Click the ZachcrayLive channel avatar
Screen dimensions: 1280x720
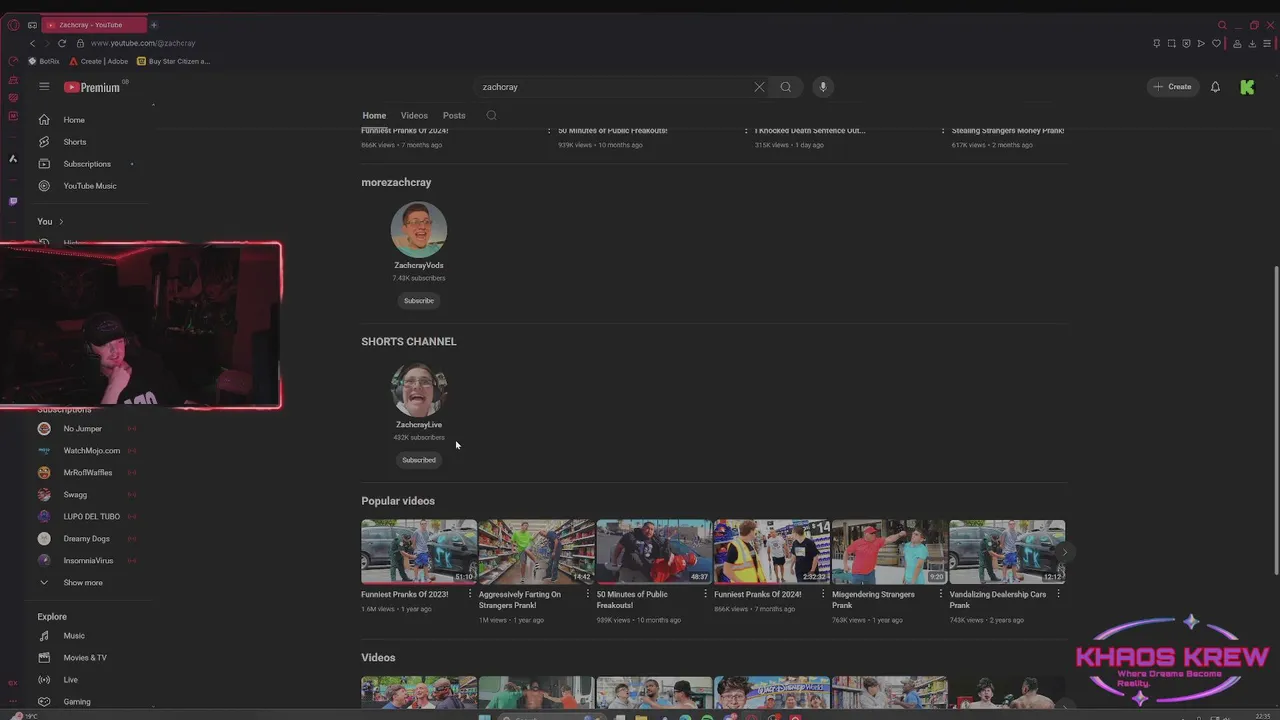pyautogui.click(x=419, y=389)
